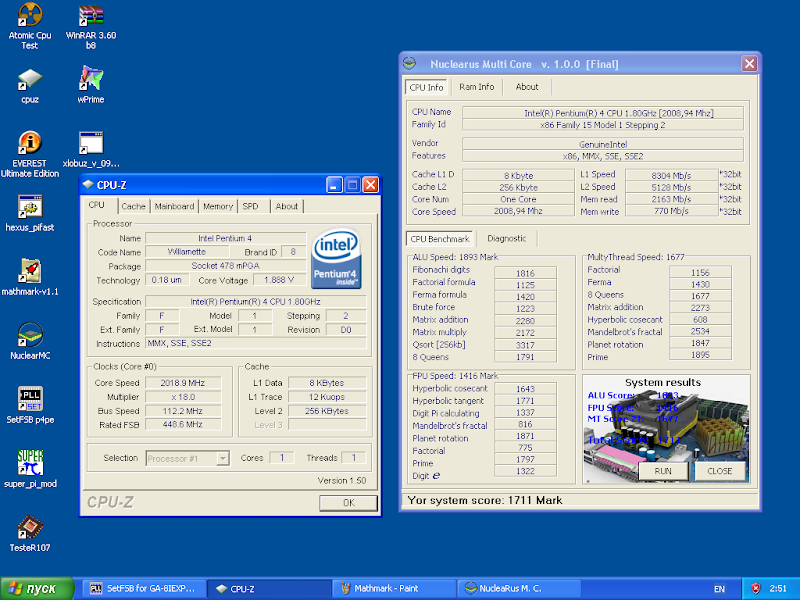The image size is (800, 600).
Task: Activate the NucleaRus M. C. taskbar item
Action: coord(519,589)
